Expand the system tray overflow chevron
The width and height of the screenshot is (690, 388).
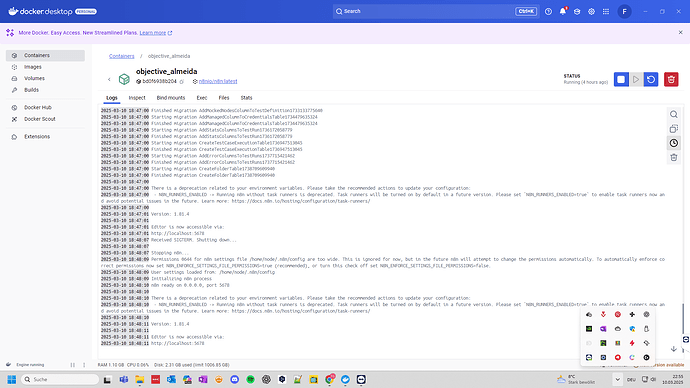[617, 379]
